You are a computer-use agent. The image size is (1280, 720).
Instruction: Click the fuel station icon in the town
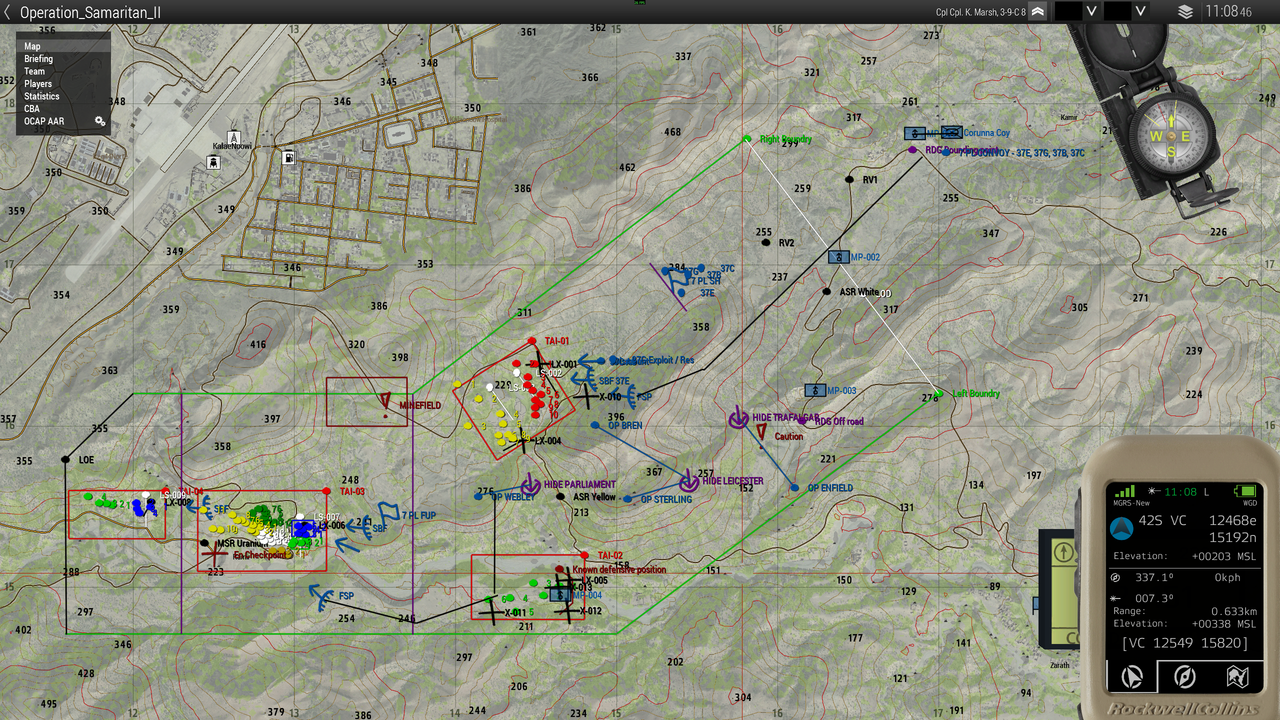(288, 157)
